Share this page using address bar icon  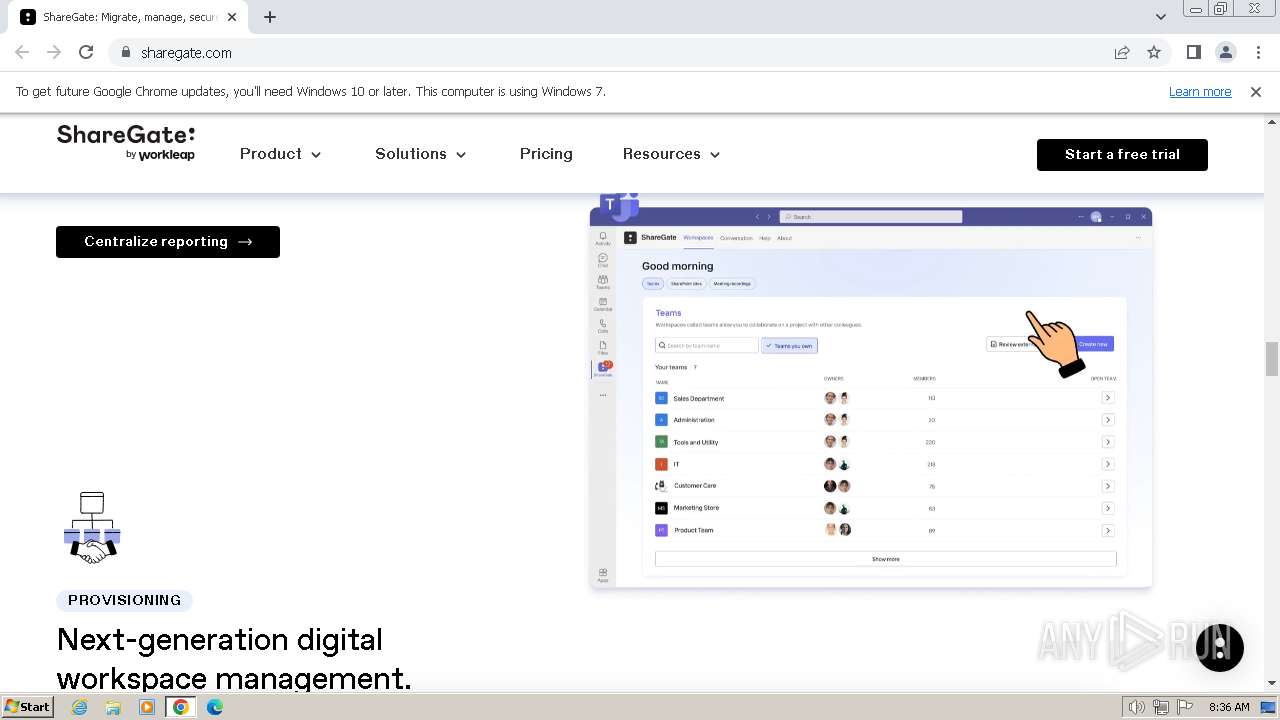(x=1122, y=53)
